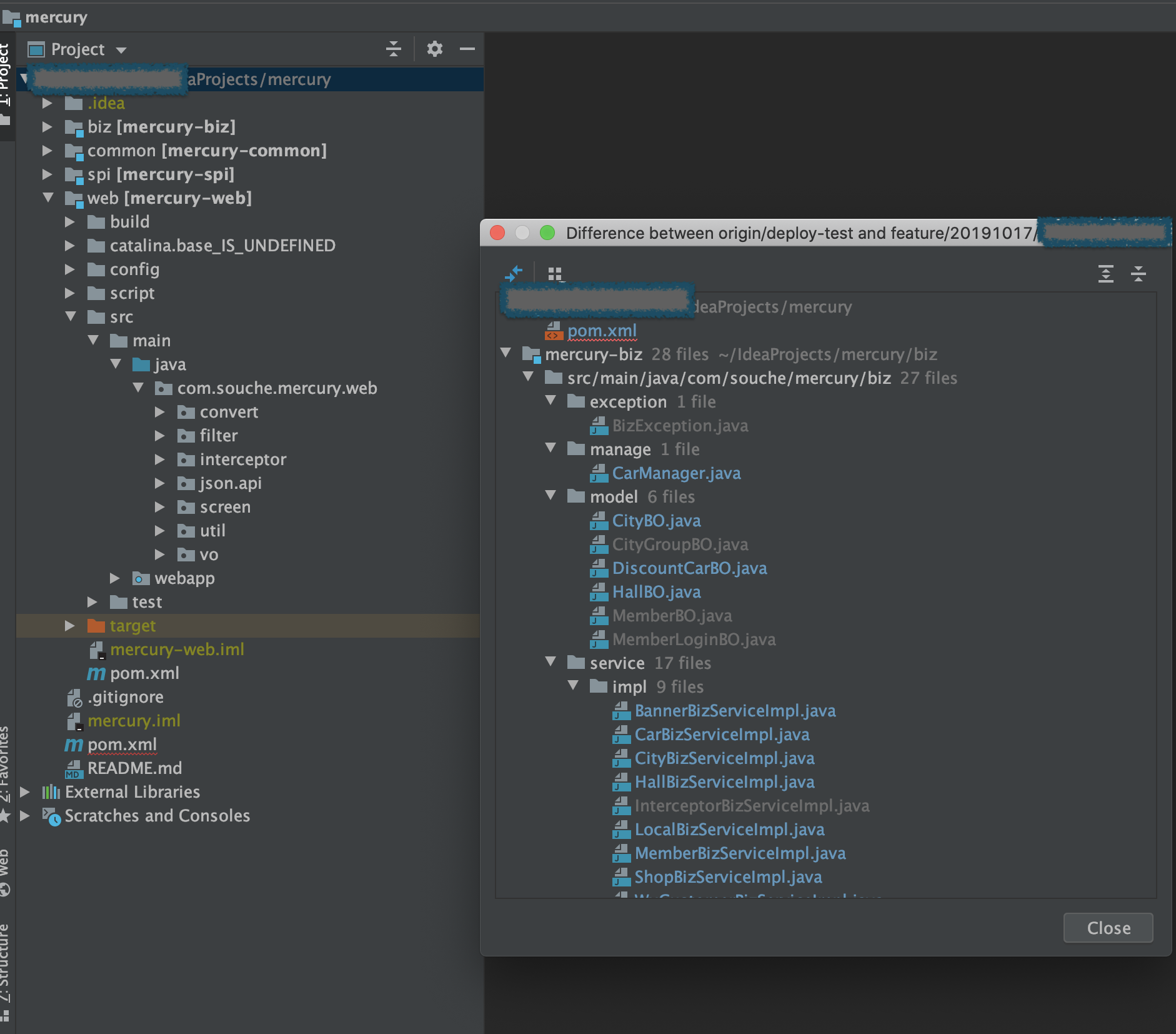Collapse the src folder in Project tree

point(71,317)
